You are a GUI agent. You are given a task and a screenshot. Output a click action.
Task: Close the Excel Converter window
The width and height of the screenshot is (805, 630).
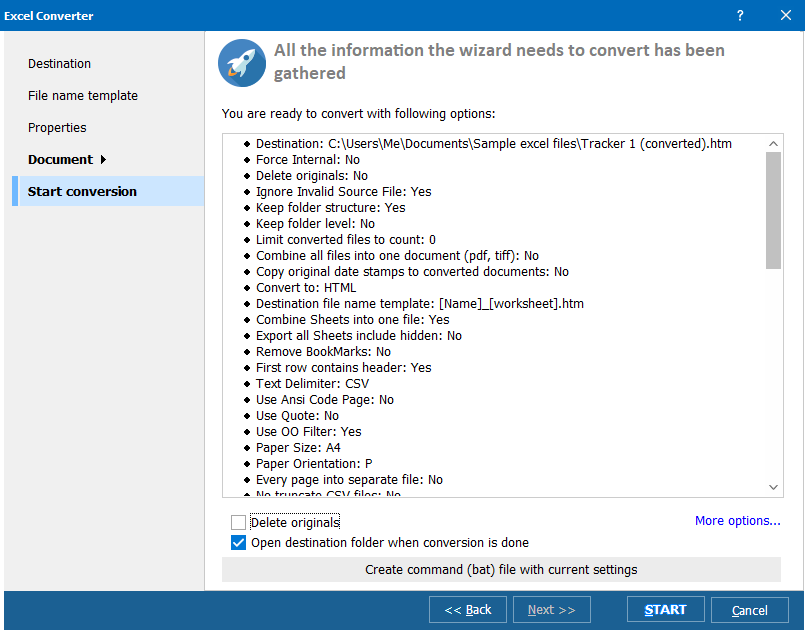pyautogui.click(x=785, y=15)
